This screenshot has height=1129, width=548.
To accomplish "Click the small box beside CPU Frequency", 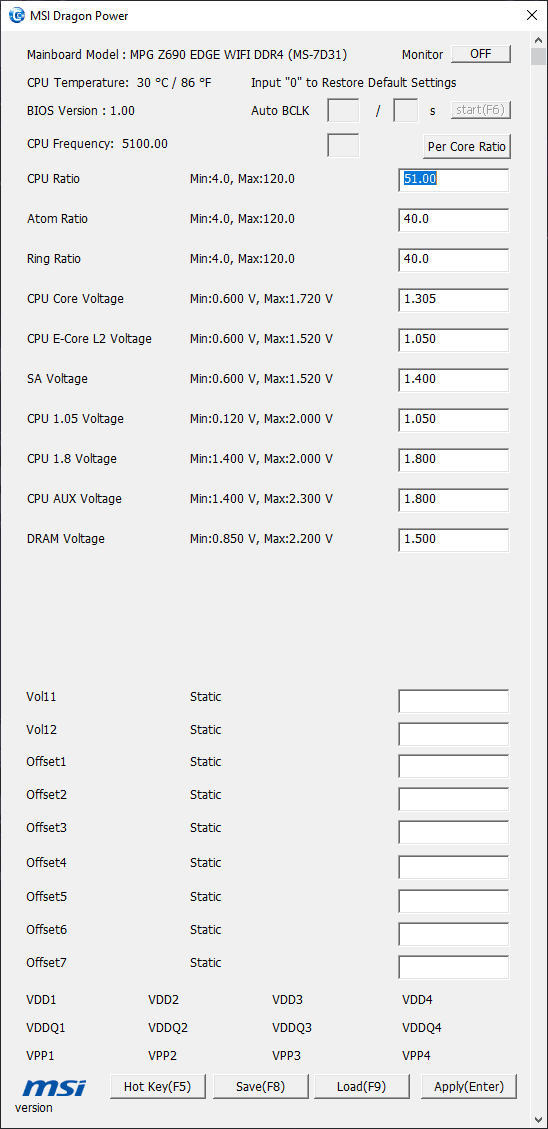I will (343, 145).
